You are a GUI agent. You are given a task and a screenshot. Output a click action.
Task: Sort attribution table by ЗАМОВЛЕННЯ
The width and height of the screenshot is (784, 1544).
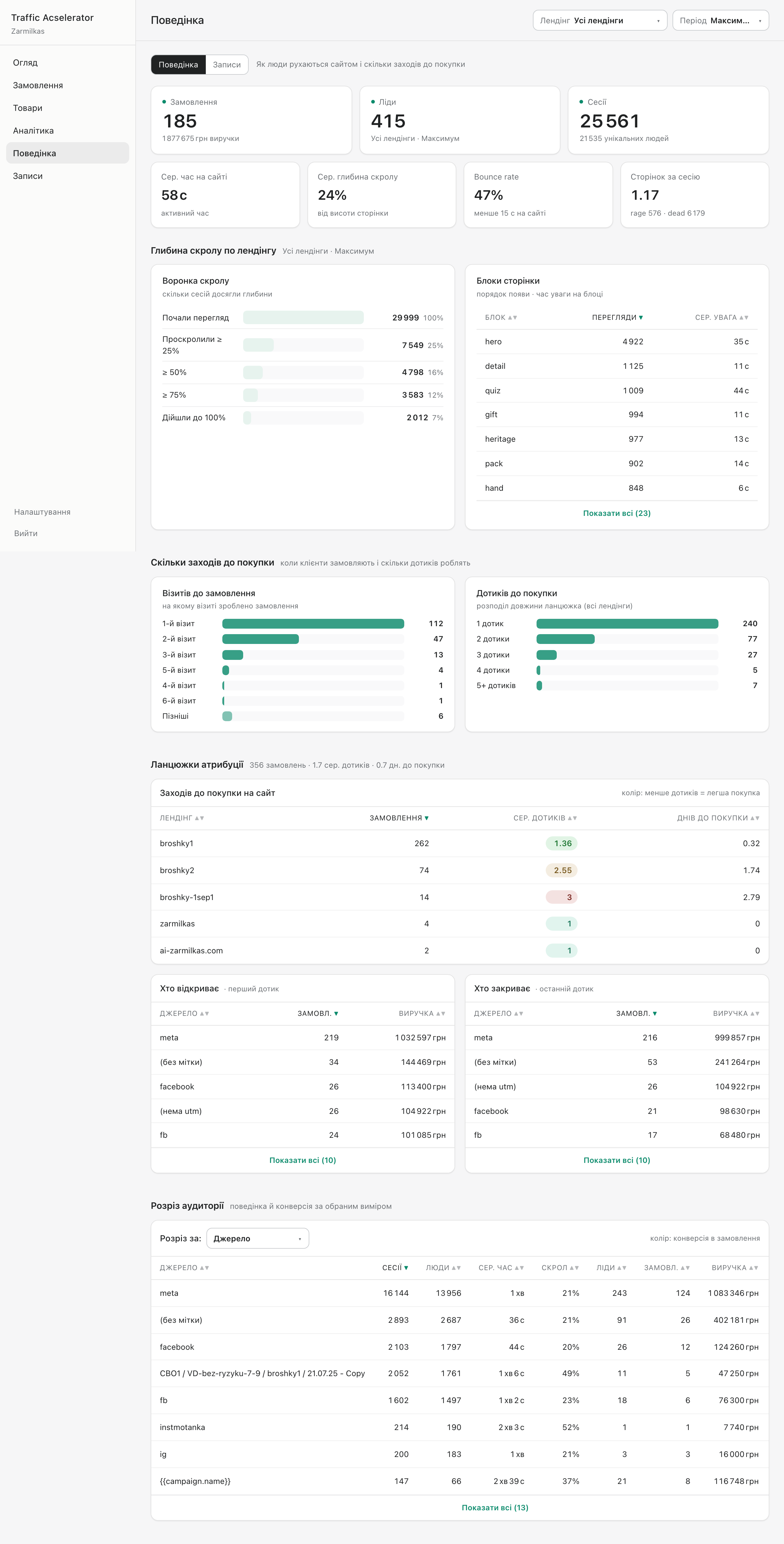click(x=399, y=818)
